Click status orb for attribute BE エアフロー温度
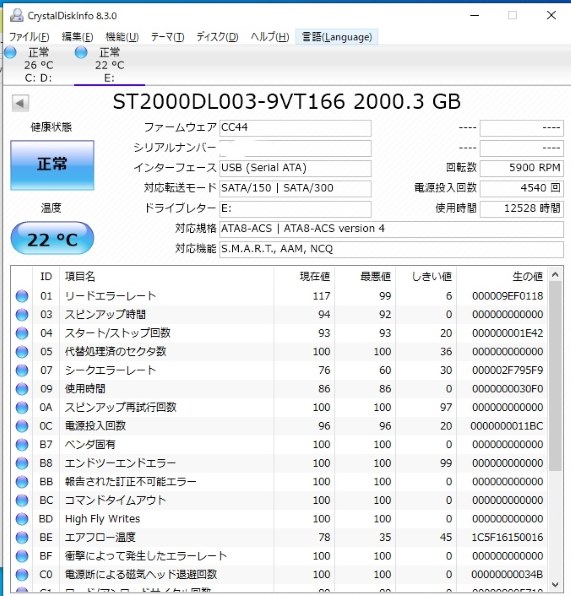 point(22,538)
